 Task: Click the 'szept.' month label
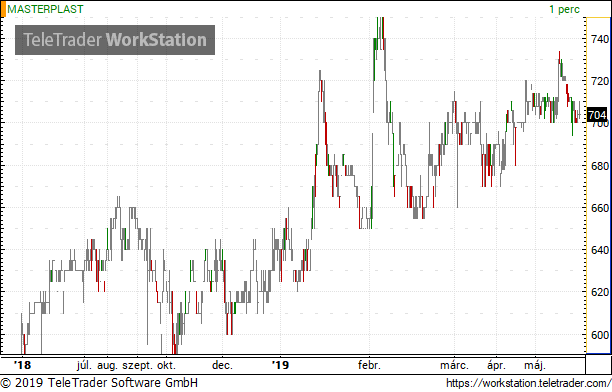pos(138,366)
